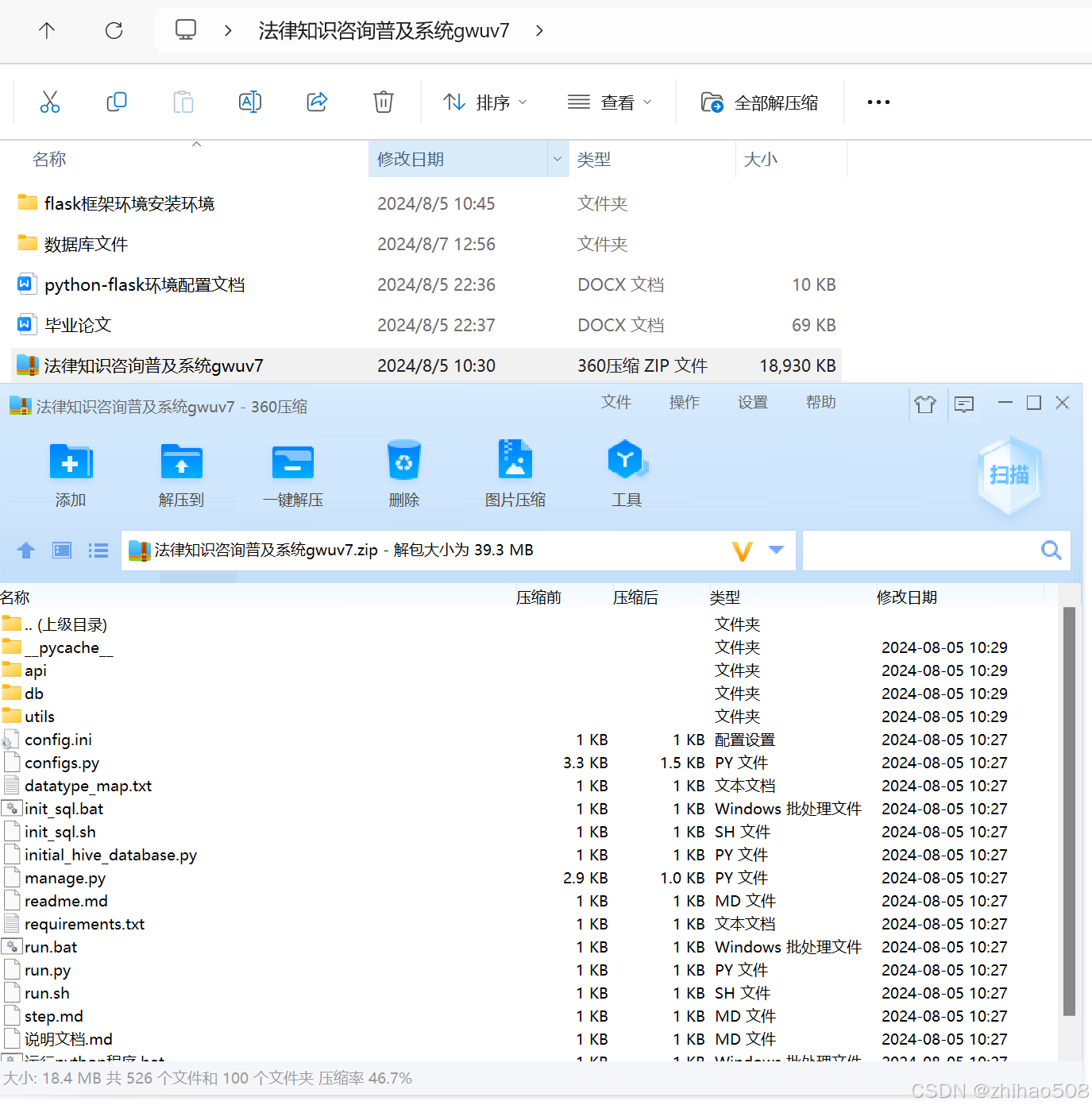This screenshot has height=1109, width=1092.
Task: Toggle the thumbnail view in 360压缩
Action: pyautogui.click(x=61, y=550)
